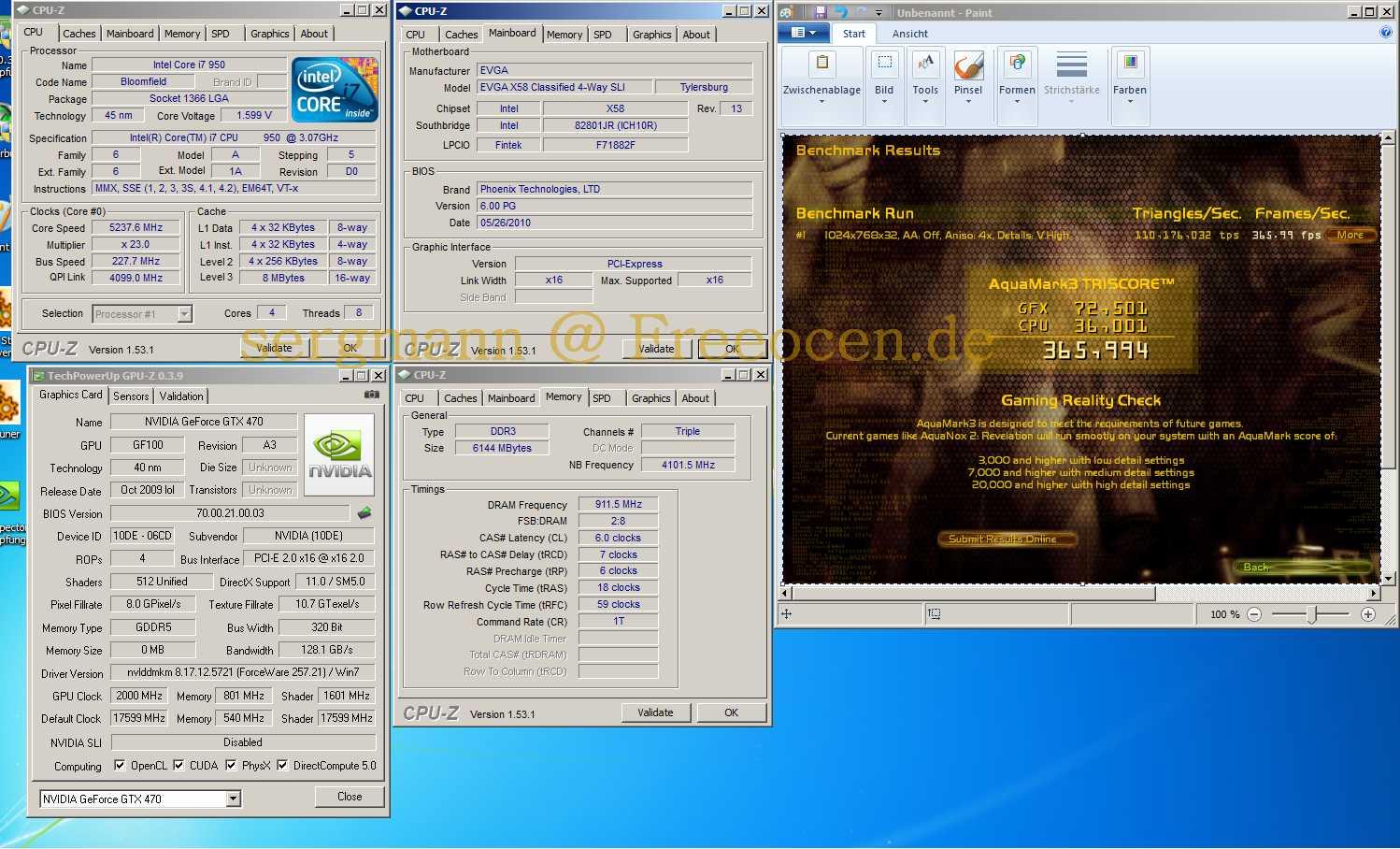Open the Paint file menu dropdown button
The height and width of the screenshot is (849, 1400).
pos(803,33)
